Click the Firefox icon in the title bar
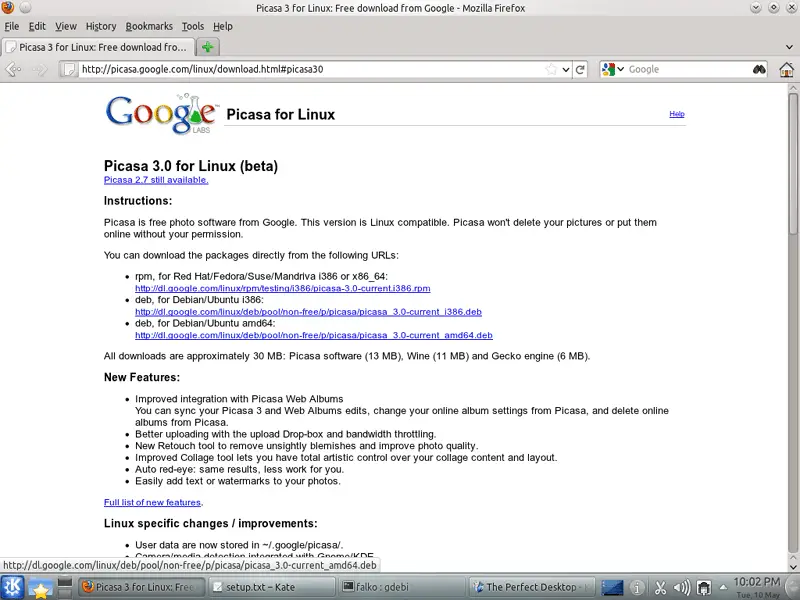The width and height of the screenshot is (800, 600). [x=8, y=8]
